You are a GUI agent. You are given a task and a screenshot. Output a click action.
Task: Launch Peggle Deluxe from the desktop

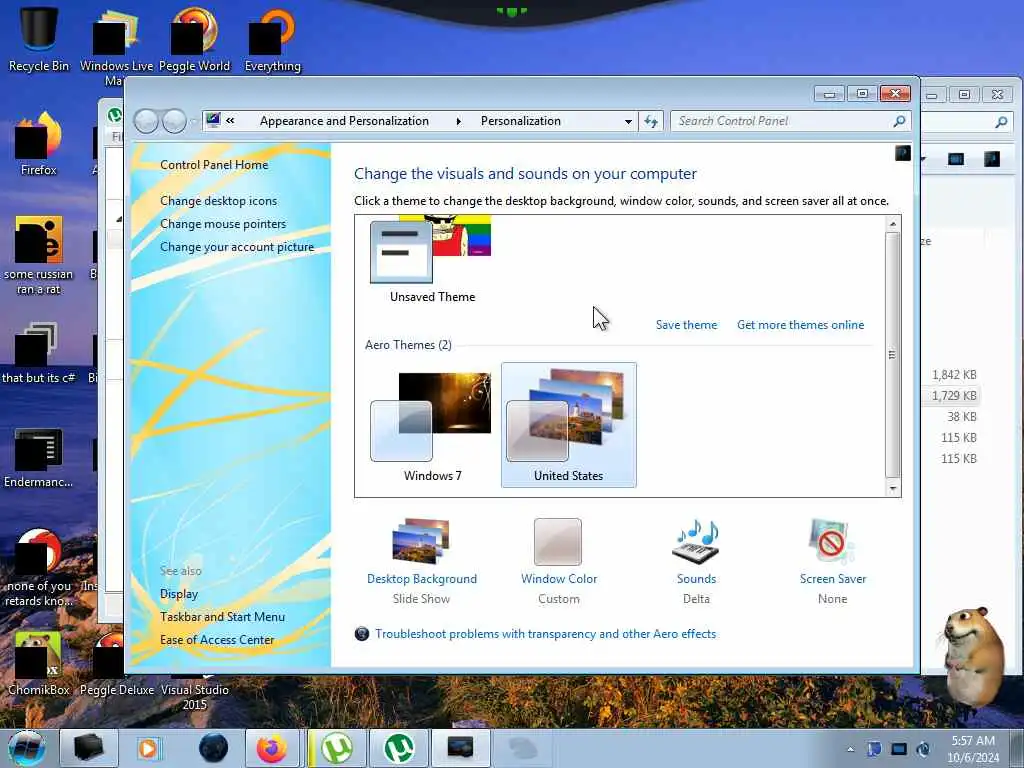point(116,664)
